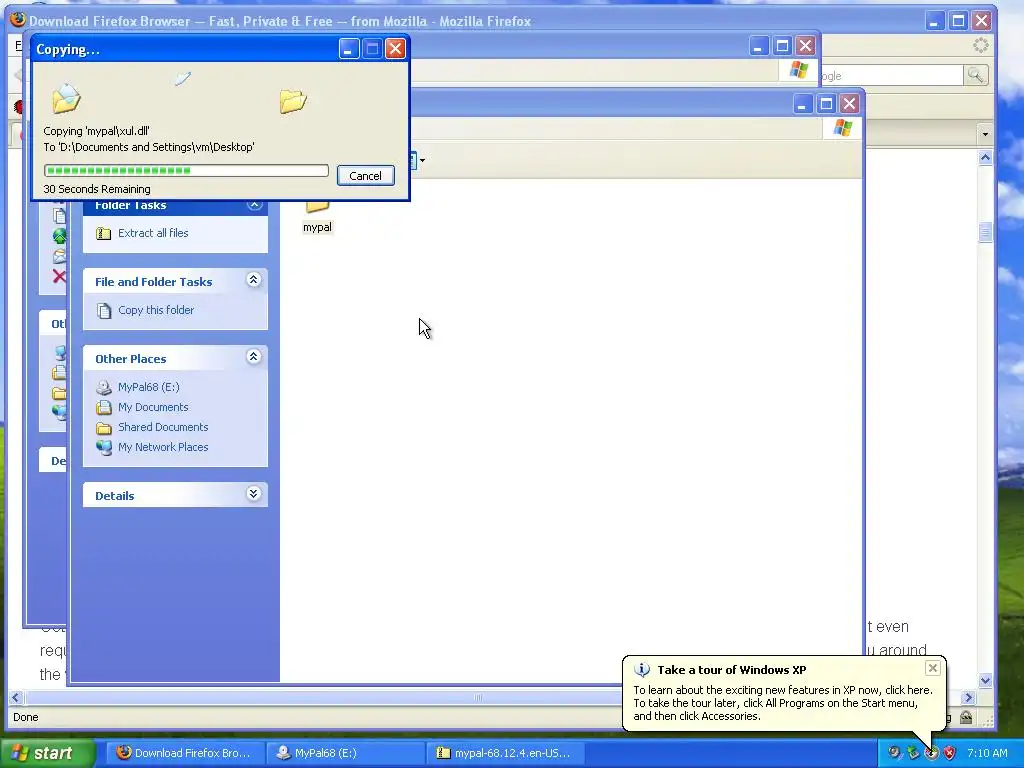Image resolution: width=1024 pixels, height=768 pixels.
Task: Click the My Documents folder icon
Action: tap(103, 408)
